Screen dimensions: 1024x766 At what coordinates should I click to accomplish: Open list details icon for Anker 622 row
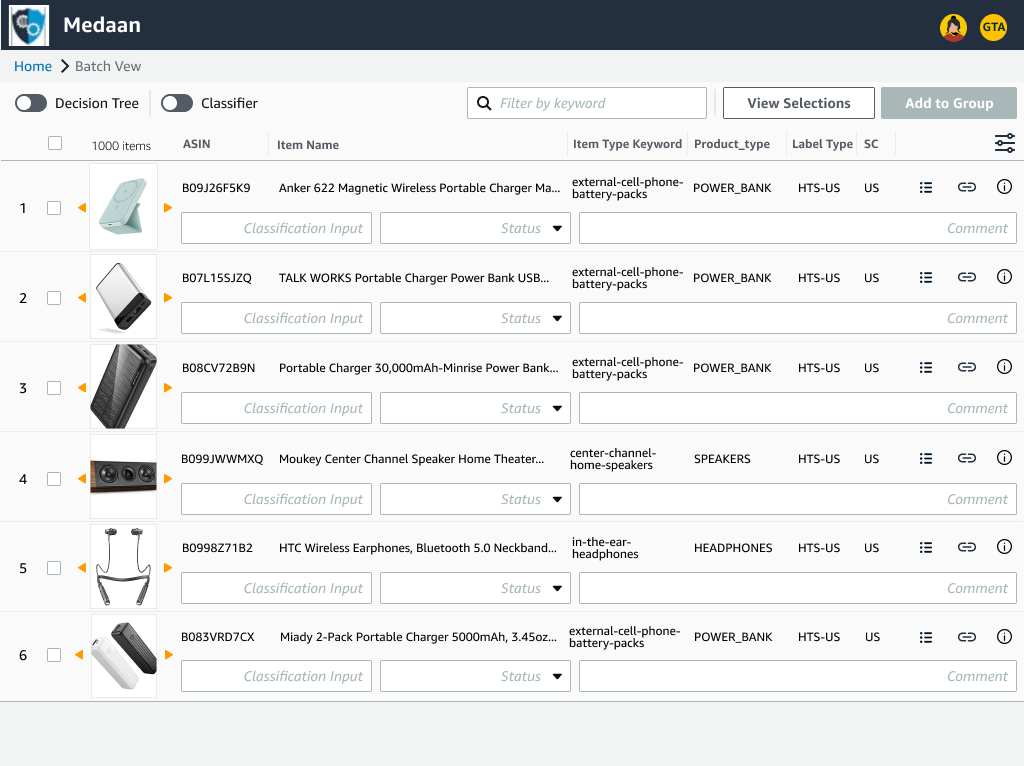(x=925, y=187)
